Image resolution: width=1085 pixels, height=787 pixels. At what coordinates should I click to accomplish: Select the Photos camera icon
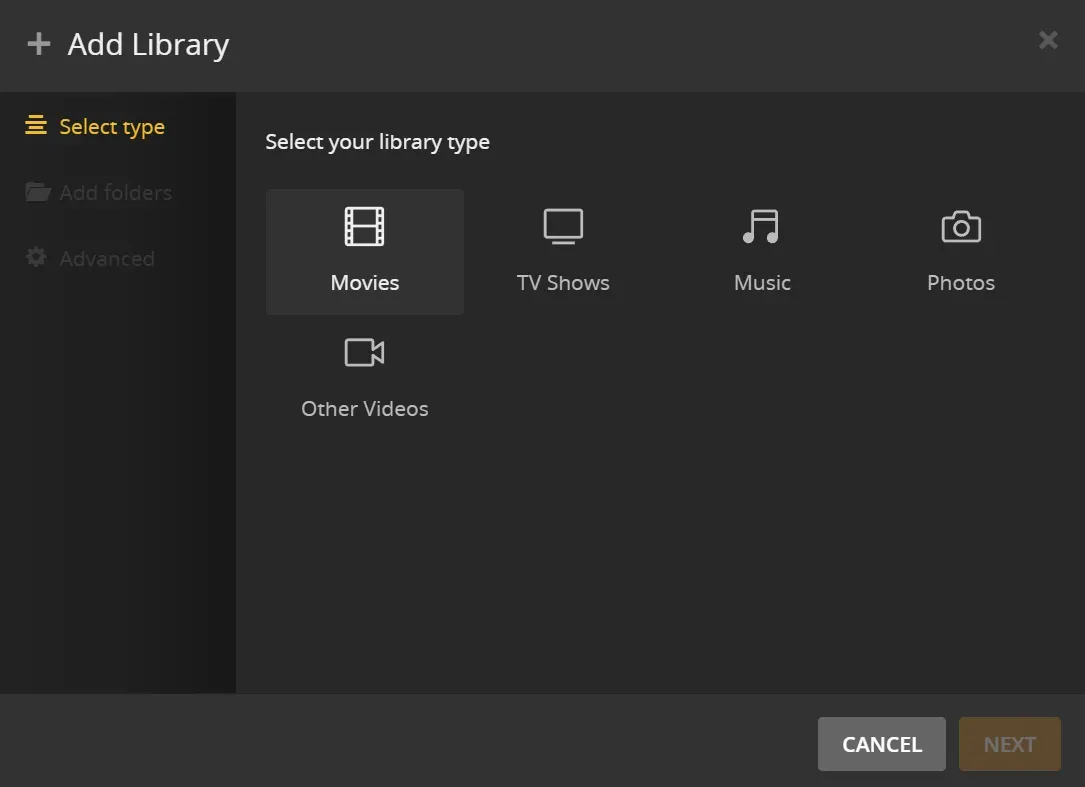pyautogui.click(x=959, y=226)
